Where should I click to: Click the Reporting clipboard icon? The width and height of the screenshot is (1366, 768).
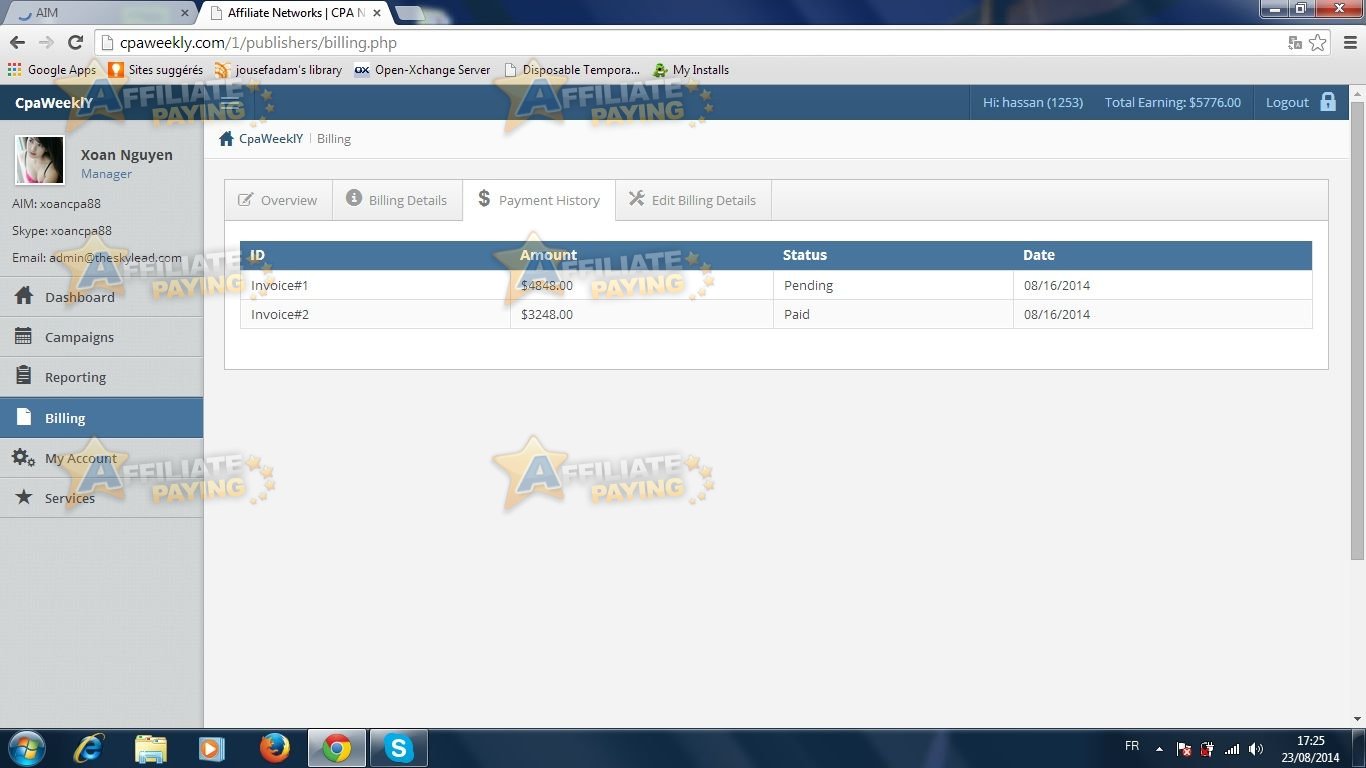[24, 376]
